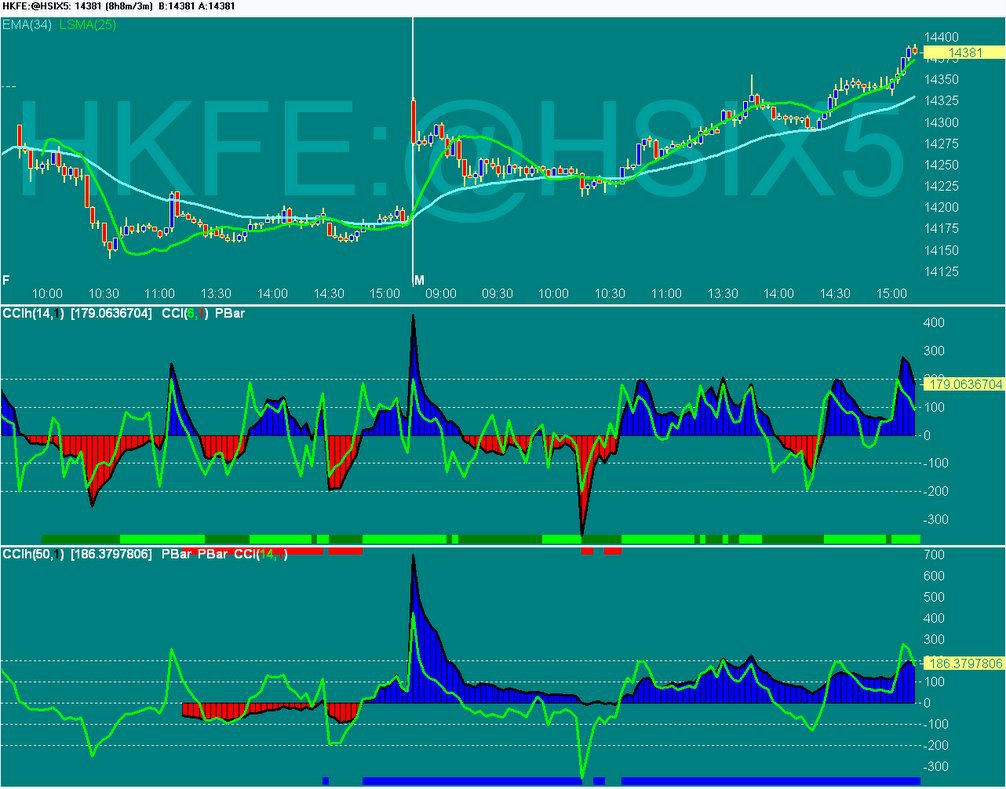Select the yellow 186.3797806 value tag
Image resolution: width=1006 pixels, height=789 pixels.
[964, 663]
